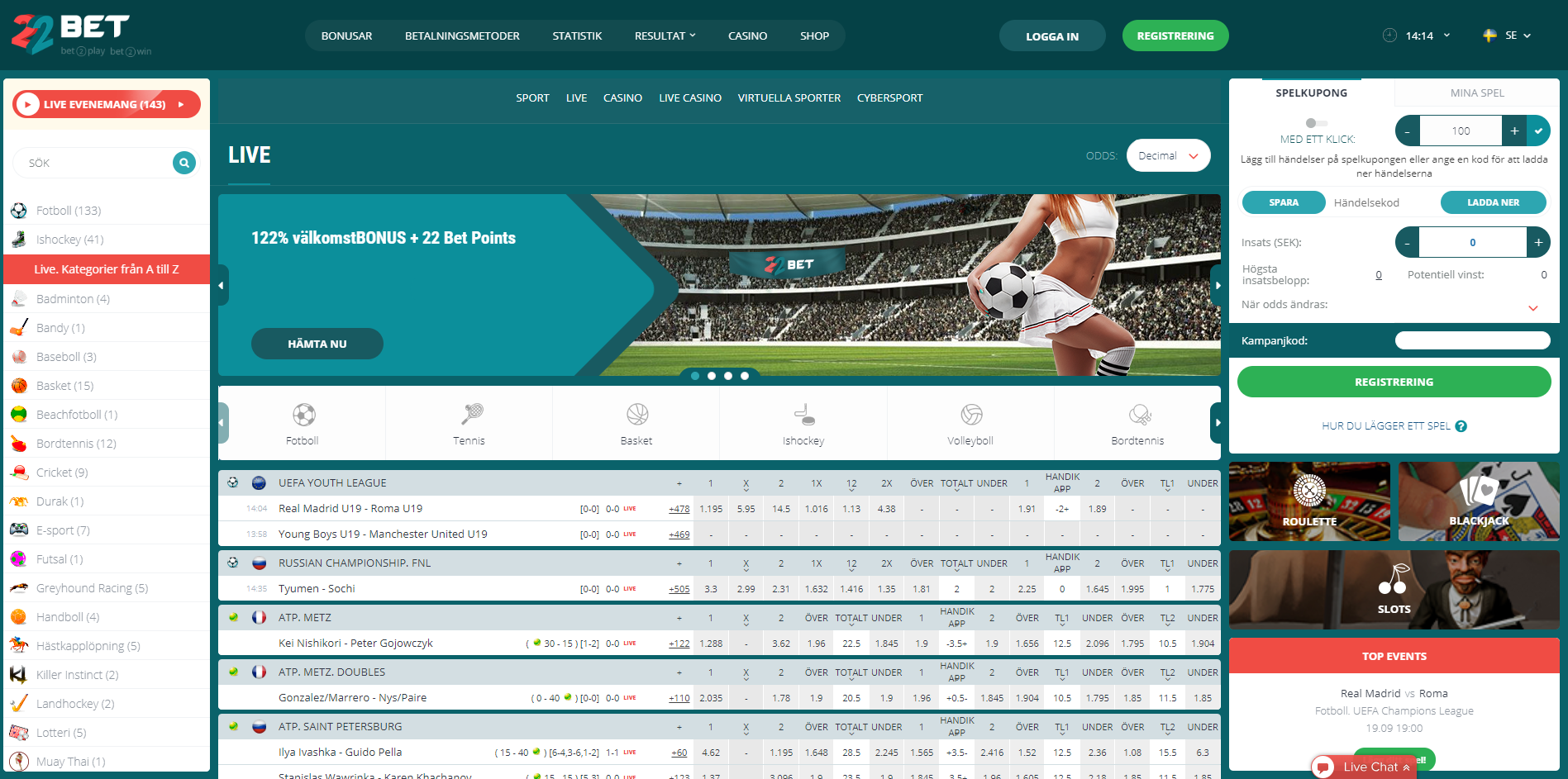The width and height of the screenshot is (1568, 779).
Task: Increase the one-click amount with plus
Action: pyautogui.click(x=1514, y=131)
